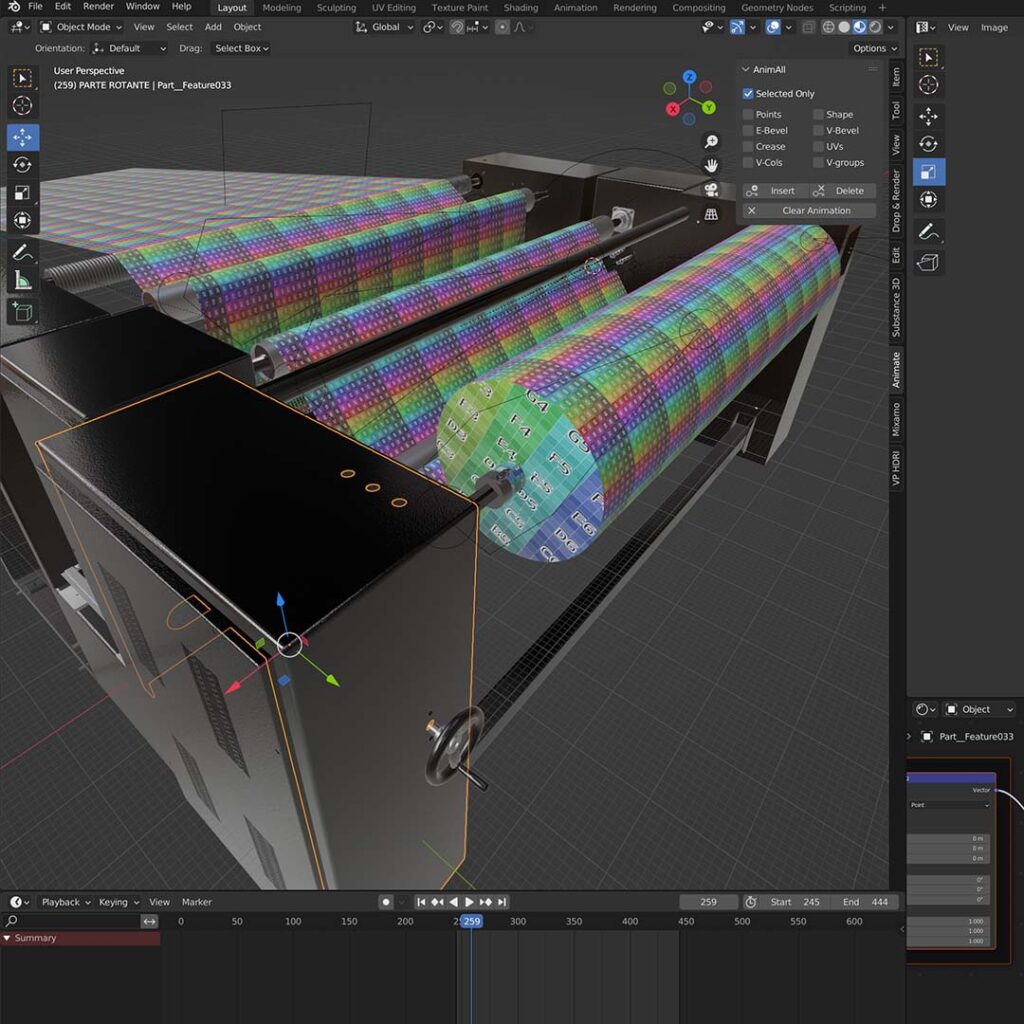Viewport: 1024px width, 1024px height.
Task: Uncheck the Selected Only checkbox
Action: tap(748, 94)
